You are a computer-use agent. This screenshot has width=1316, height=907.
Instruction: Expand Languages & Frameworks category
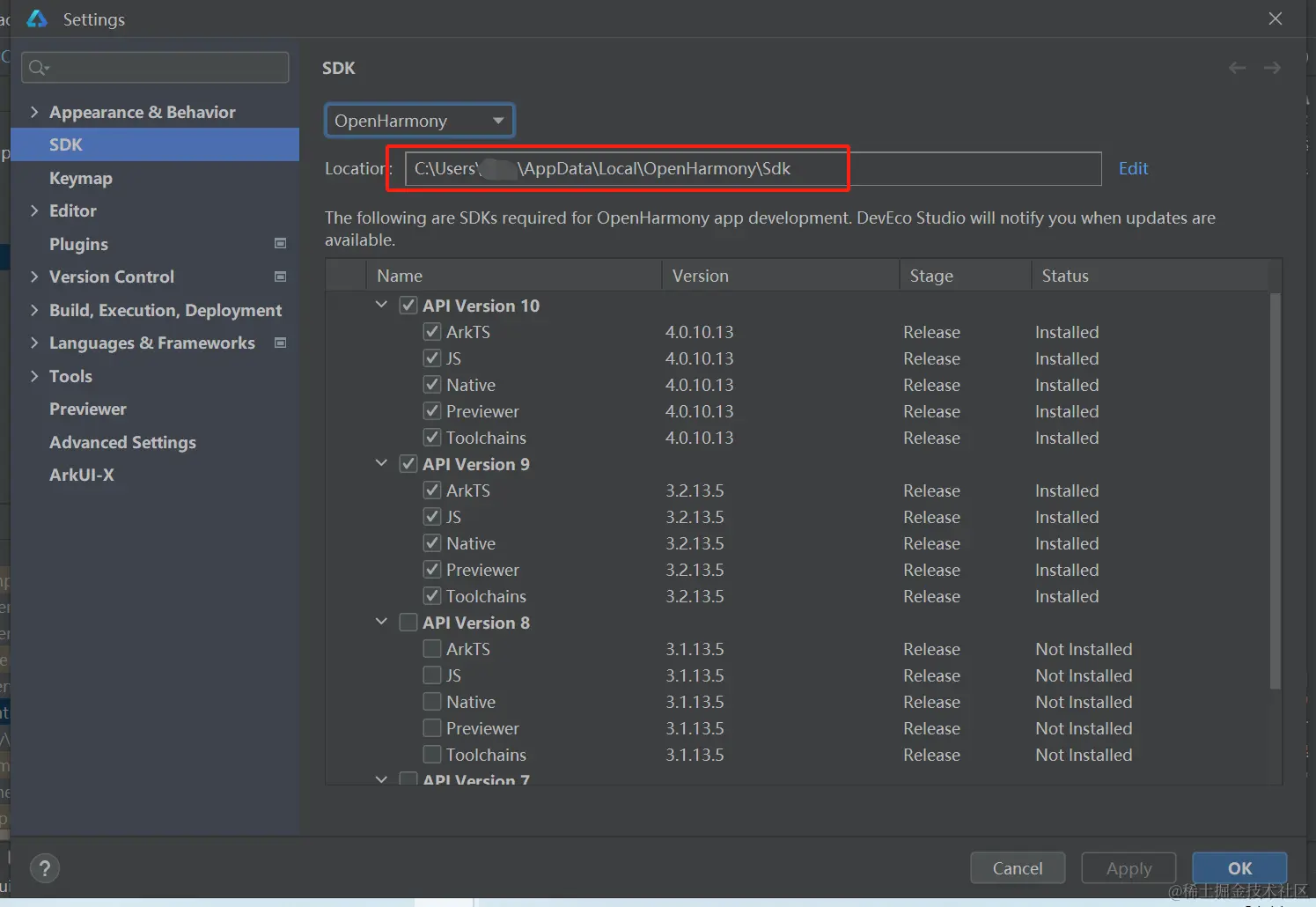pyautogui.click(x=34, y=343)
